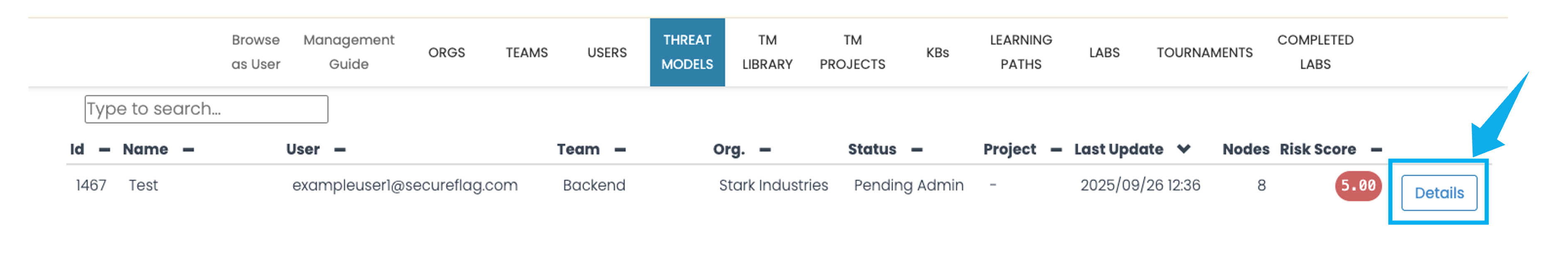
Task: Toggle Last Update sort chevron
Action: pos(1183,149)
